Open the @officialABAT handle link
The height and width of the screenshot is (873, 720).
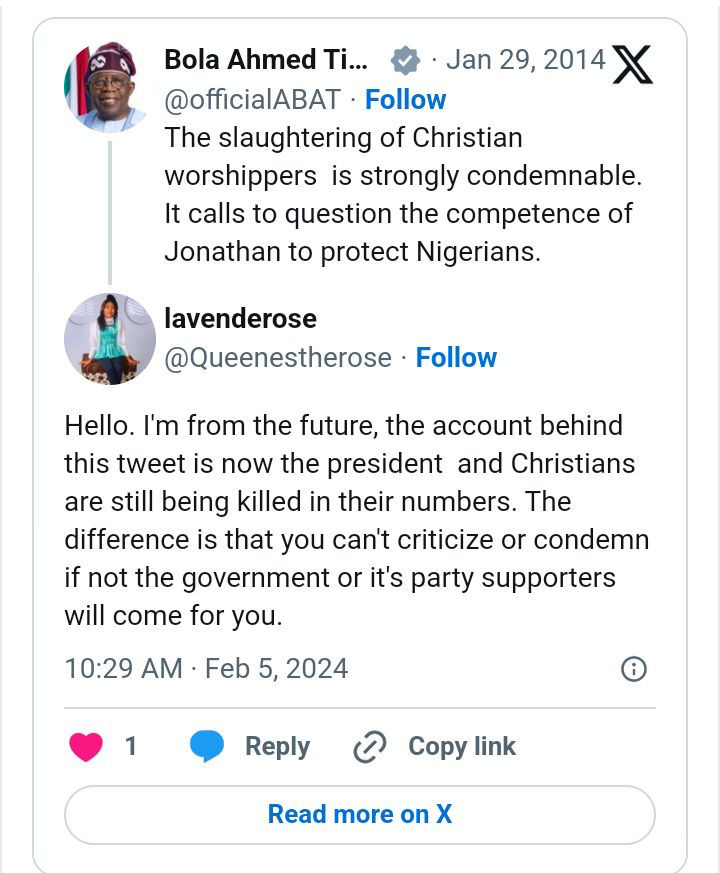click(252, 100)
